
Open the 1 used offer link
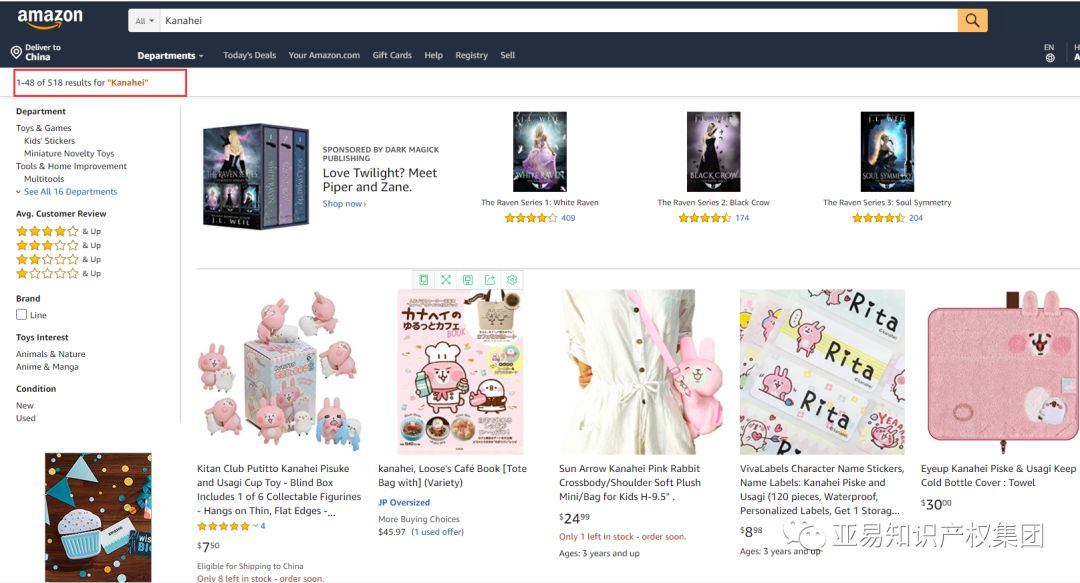[x=437, y=532]
